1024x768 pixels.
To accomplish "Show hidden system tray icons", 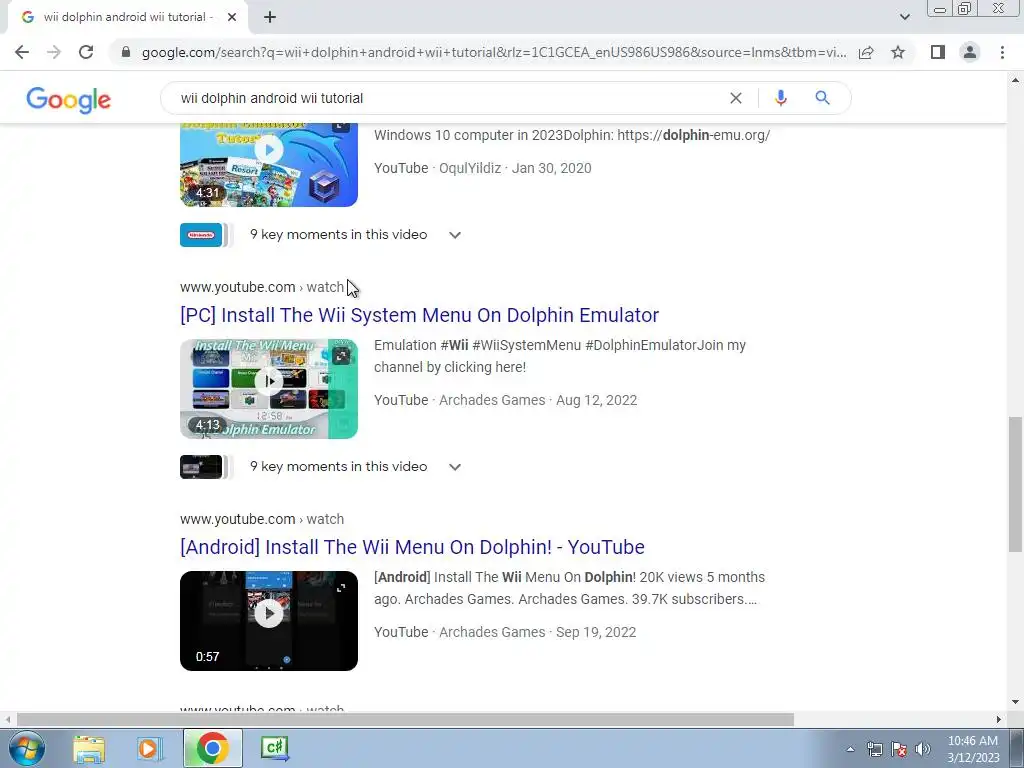I will coord(850,749).
